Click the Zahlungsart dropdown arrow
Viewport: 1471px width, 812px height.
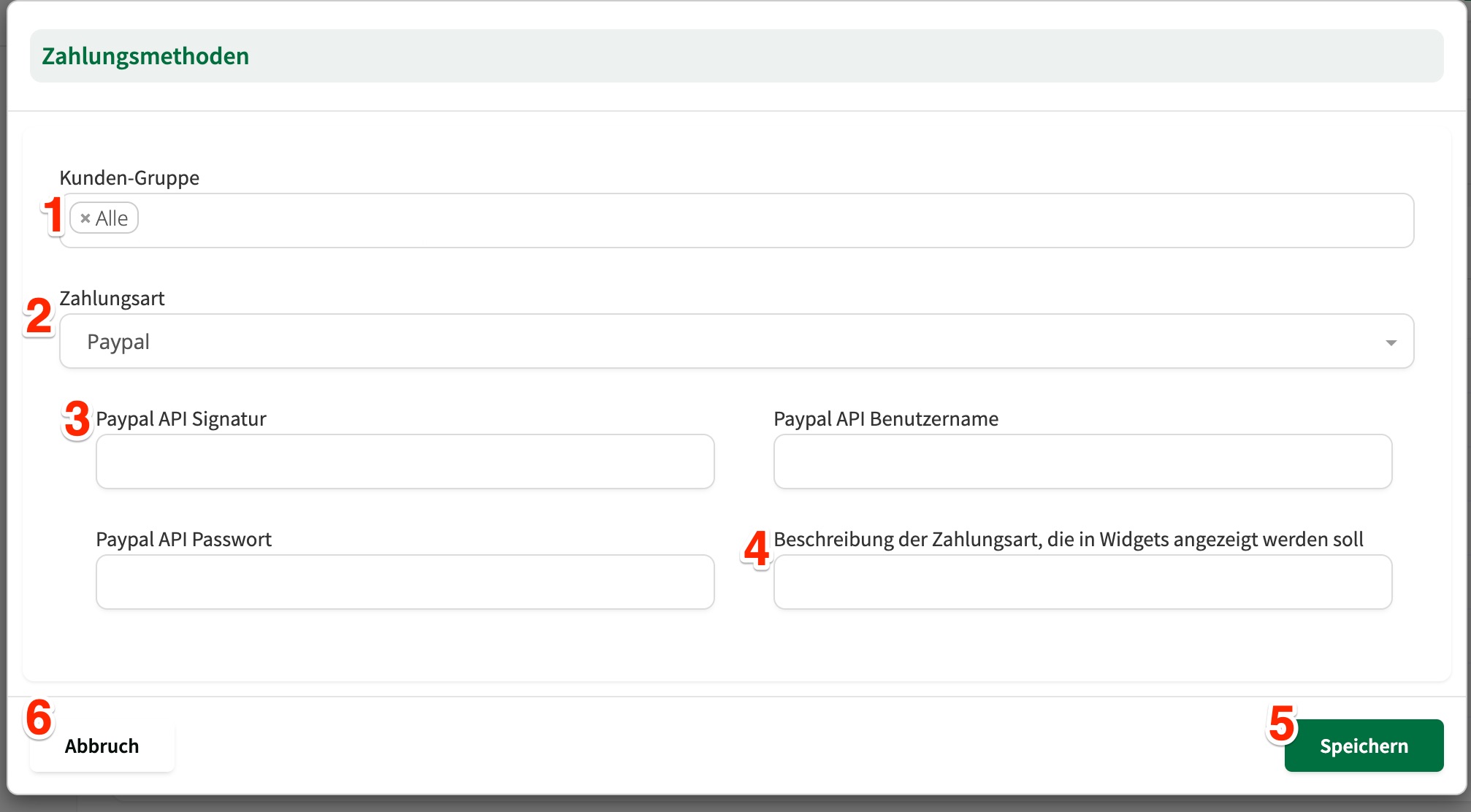(x=1391, y=342)
